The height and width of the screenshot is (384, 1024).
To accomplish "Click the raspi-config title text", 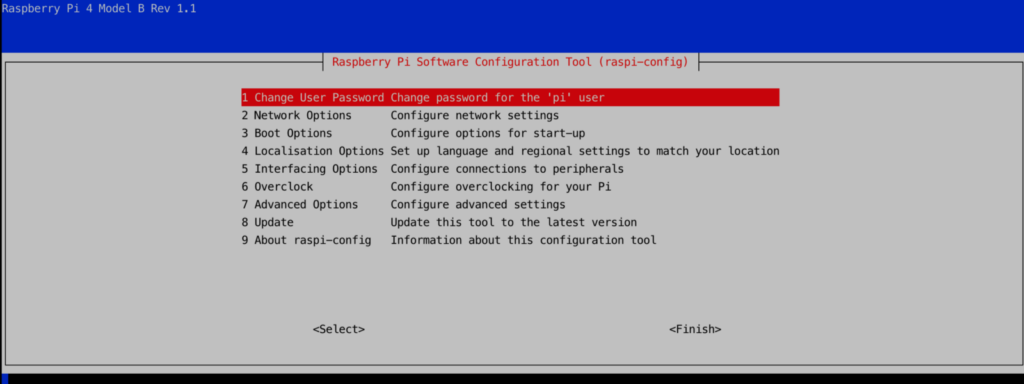I will 510,62.
